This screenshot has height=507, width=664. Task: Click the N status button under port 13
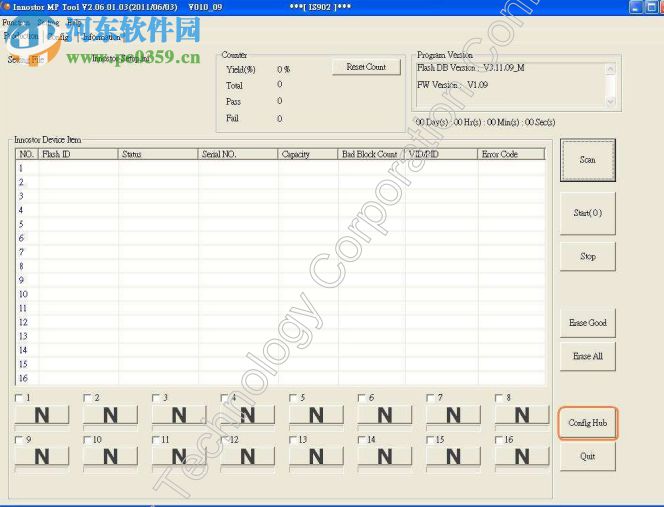pos(316,456)
